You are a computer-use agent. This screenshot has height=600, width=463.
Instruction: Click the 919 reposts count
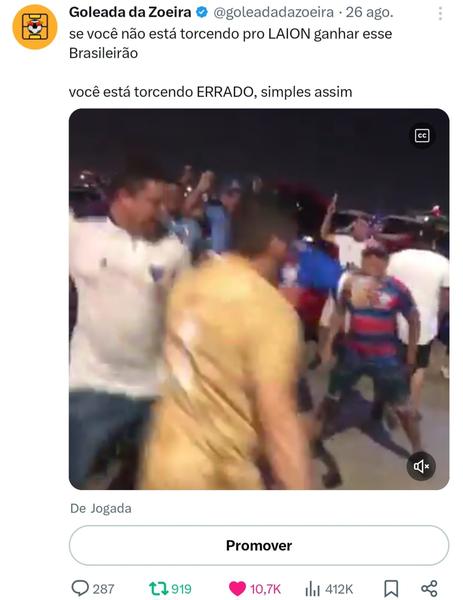point(181,589)
